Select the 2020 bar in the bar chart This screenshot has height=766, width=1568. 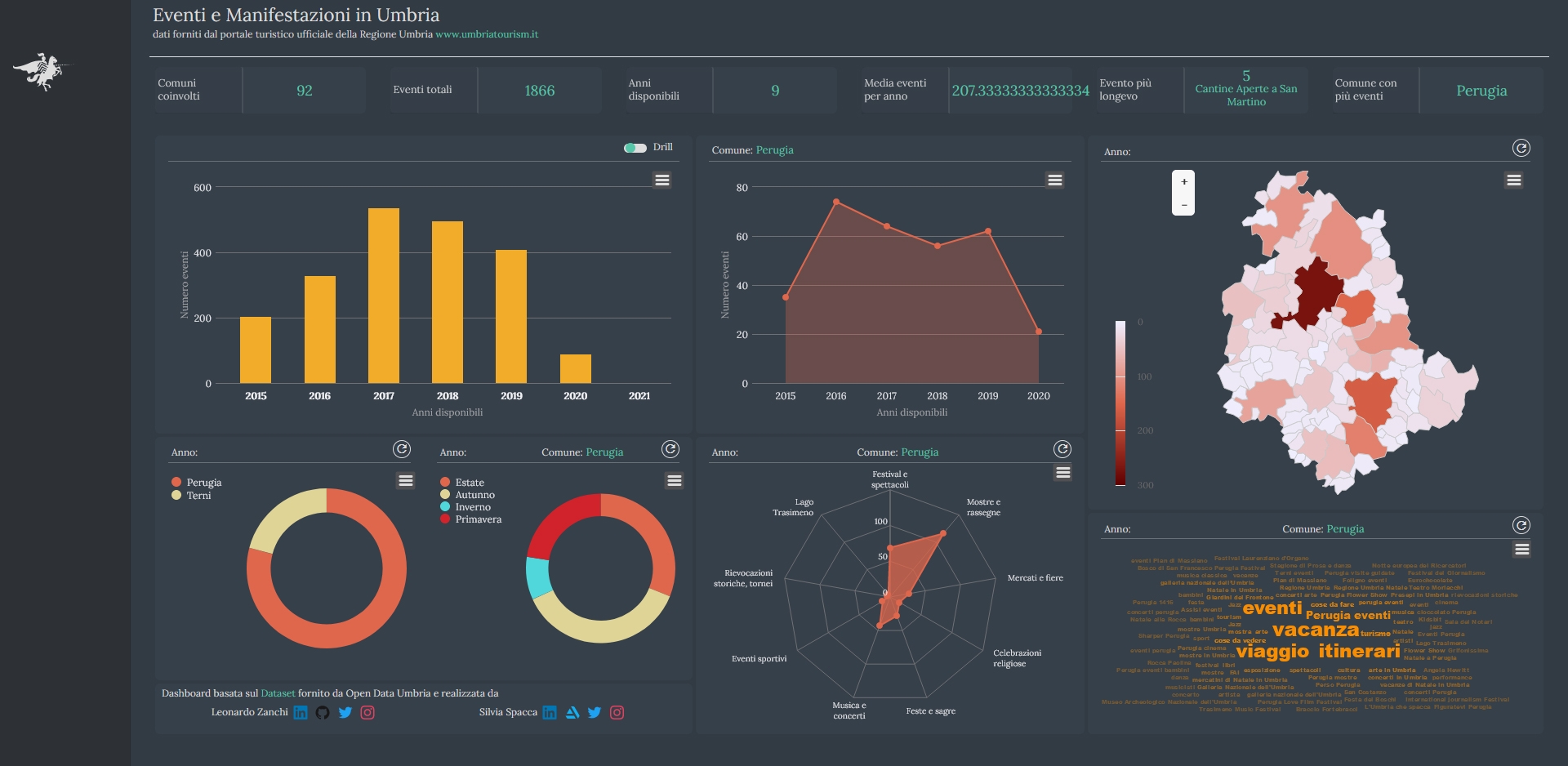(576, 368)
